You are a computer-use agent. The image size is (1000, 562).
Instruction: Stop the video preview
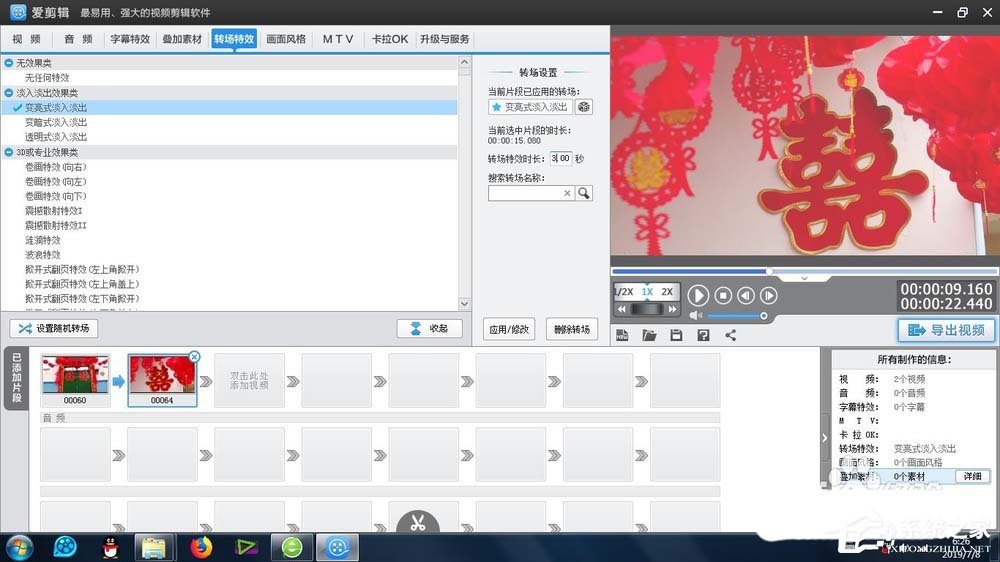click(x=723, y=295)
